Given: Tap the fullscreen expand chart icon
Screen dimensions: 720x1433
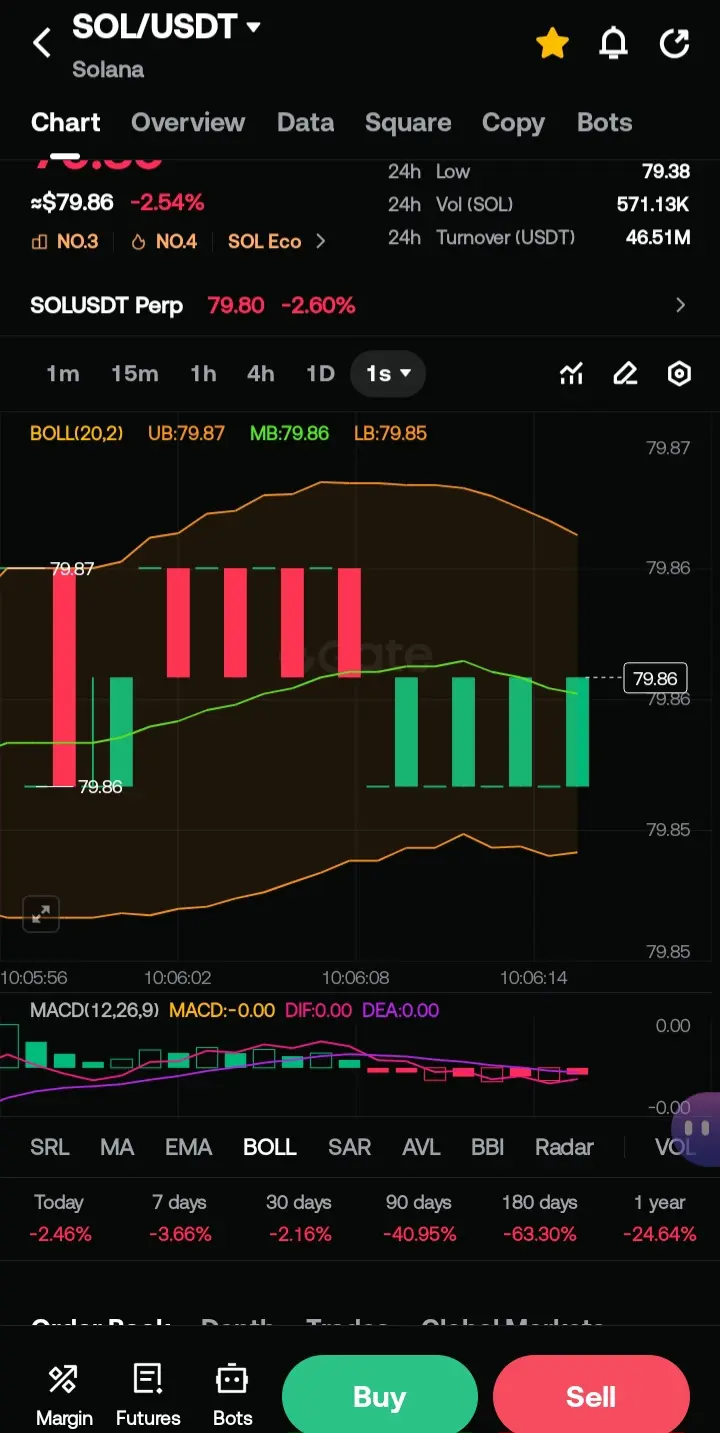Looking at the screenshot, I should [x=41, y=914].
